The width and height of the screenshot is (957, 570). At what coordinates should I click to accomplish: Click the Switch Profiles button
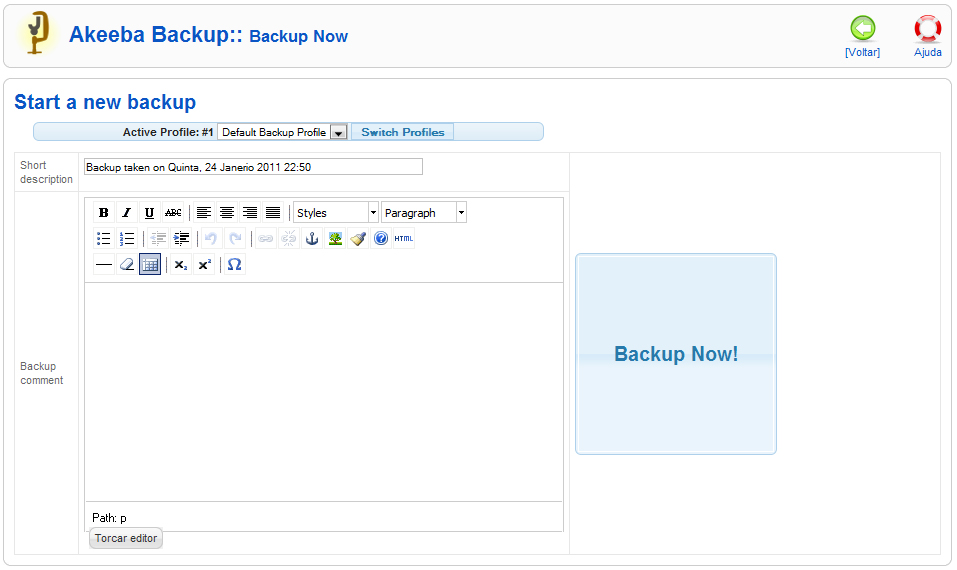pos(402,132)
